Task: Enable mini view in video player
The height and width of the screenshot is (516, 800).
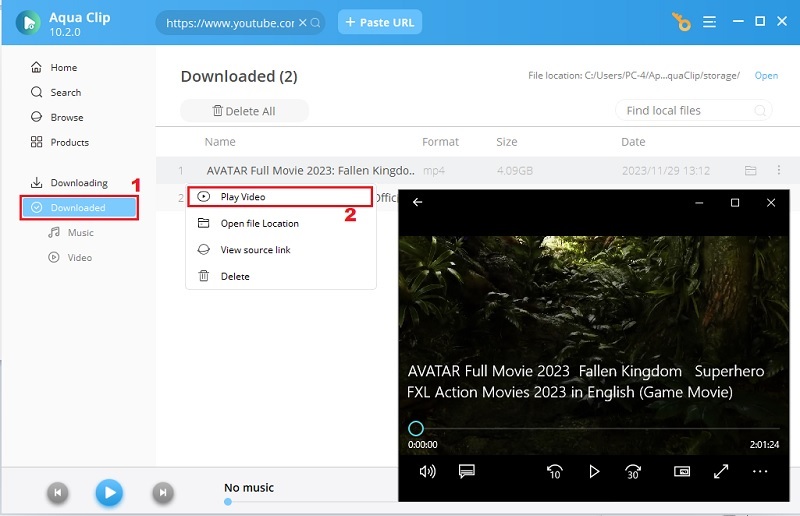Action: click(x=682, y=472)
